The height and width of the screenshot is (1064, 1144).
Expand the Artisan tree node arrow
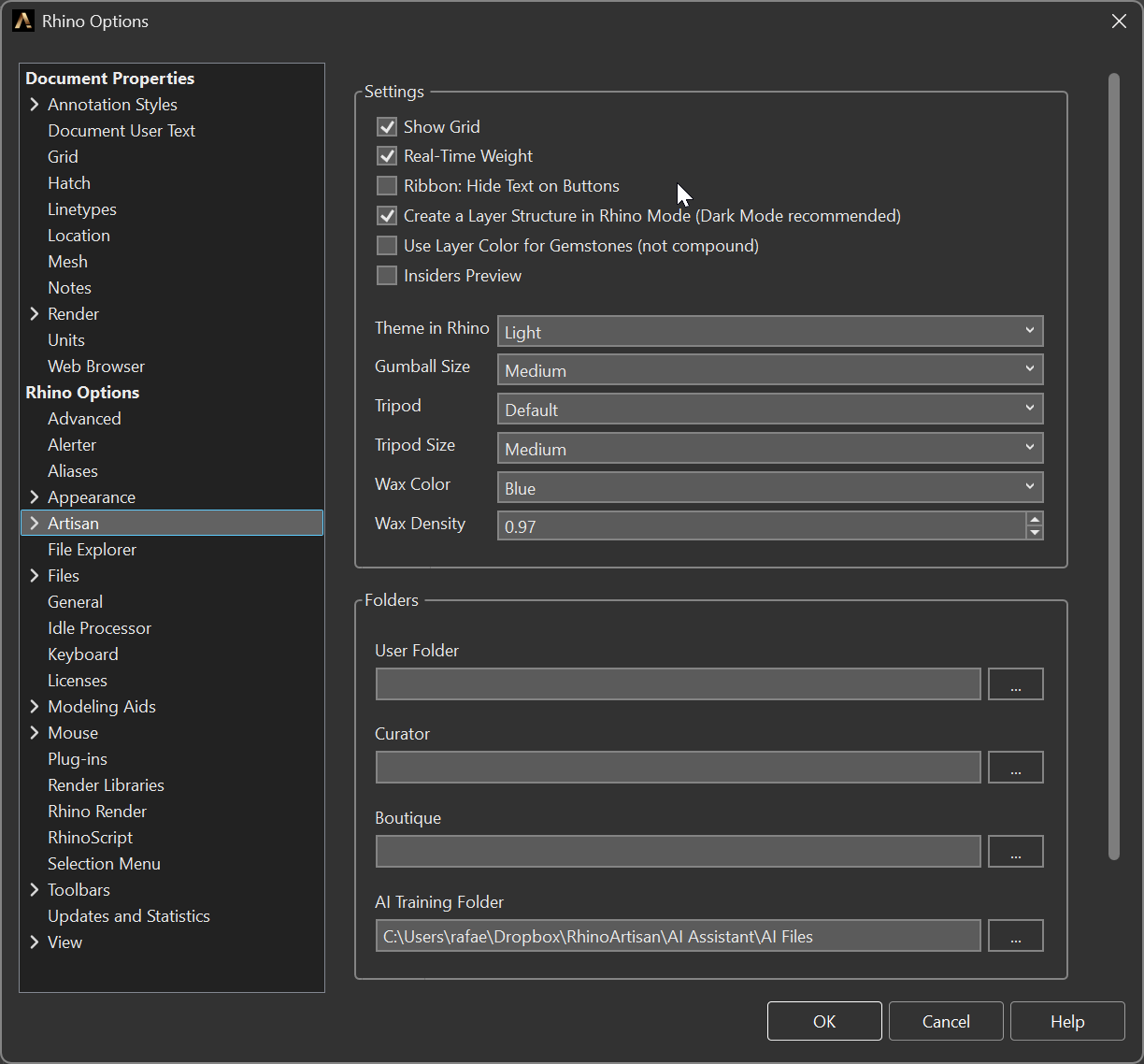tap(35, 524)
